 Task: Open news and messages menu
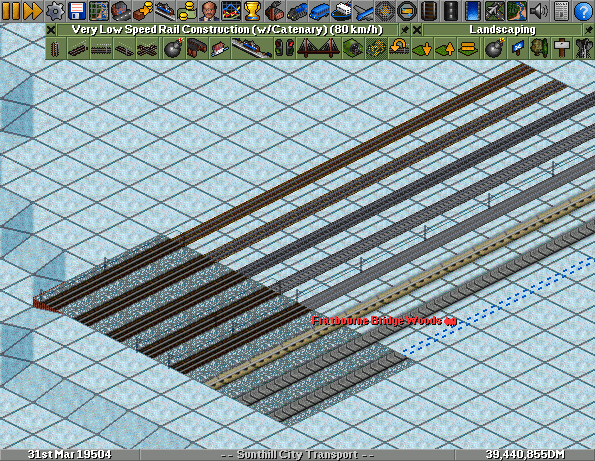pyautogui.click(x=561, y=11)
